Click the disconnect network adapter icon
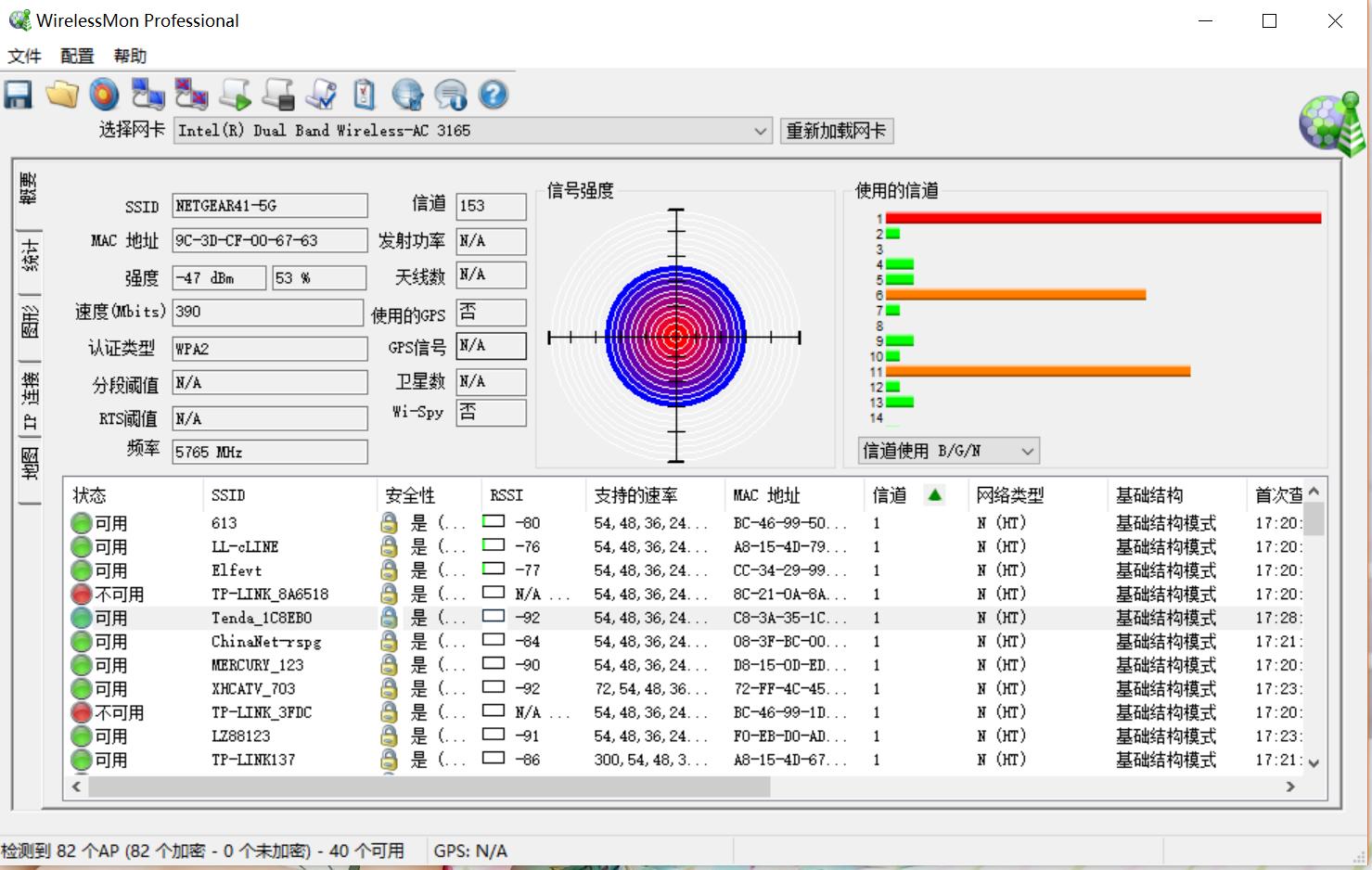 190,94
